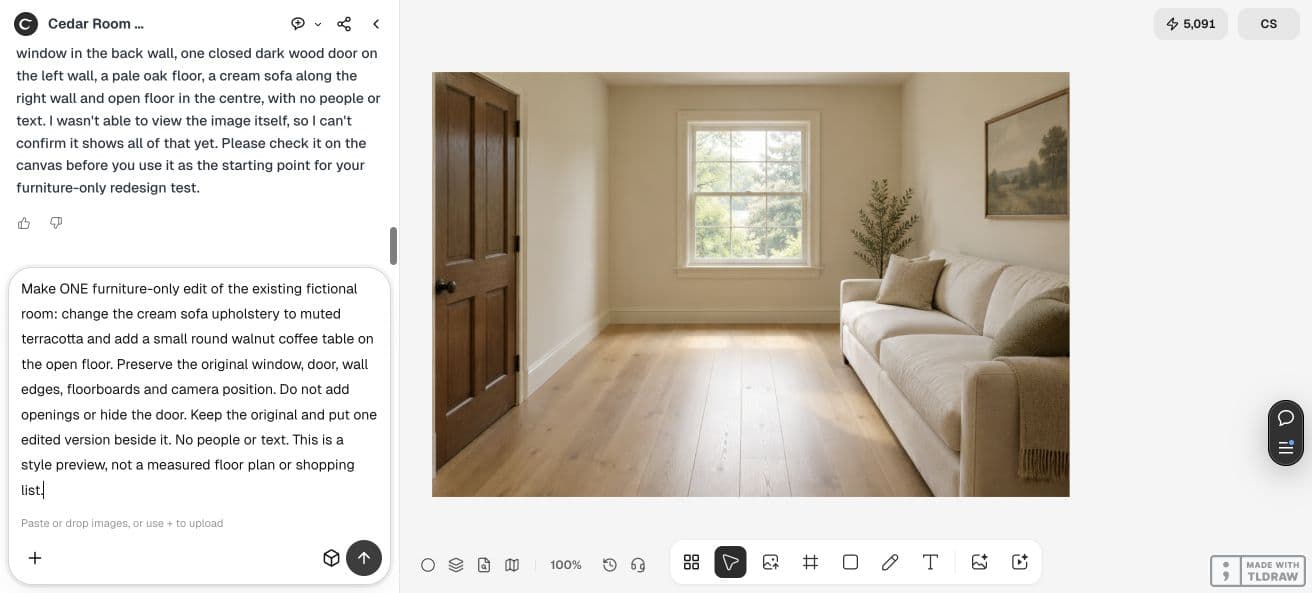Open the 100% zoom level control
Screen dimensions: 1312x593
pos(566,565)
